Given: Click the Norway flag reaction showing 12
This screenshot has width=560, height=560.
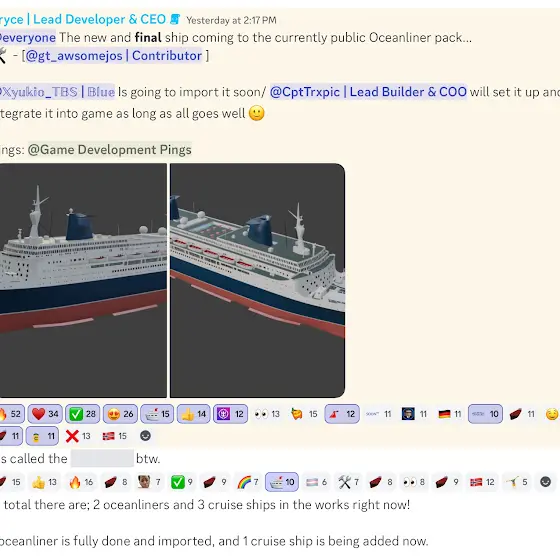Looking at the screenshot, I should click(482, 482).
